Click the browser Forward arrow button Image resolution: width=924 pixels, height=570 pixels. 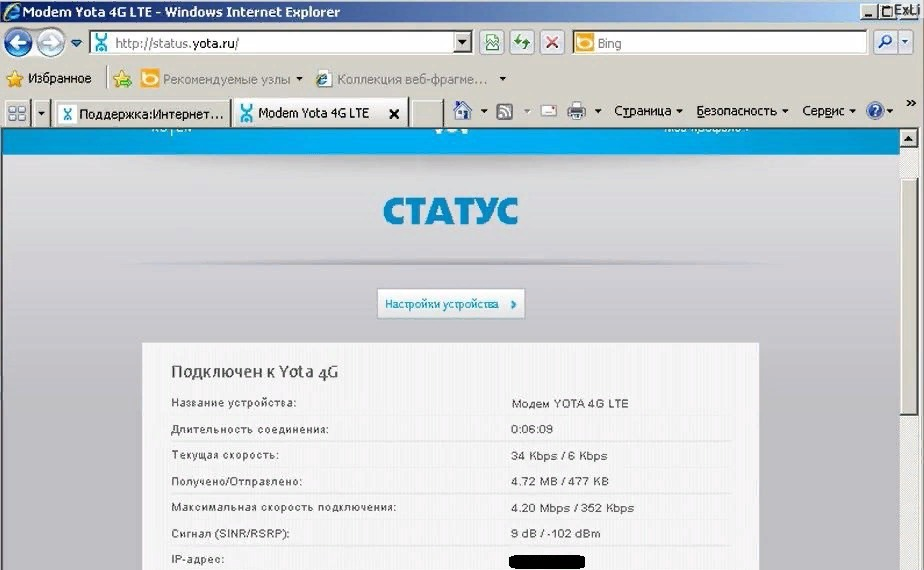51,43
